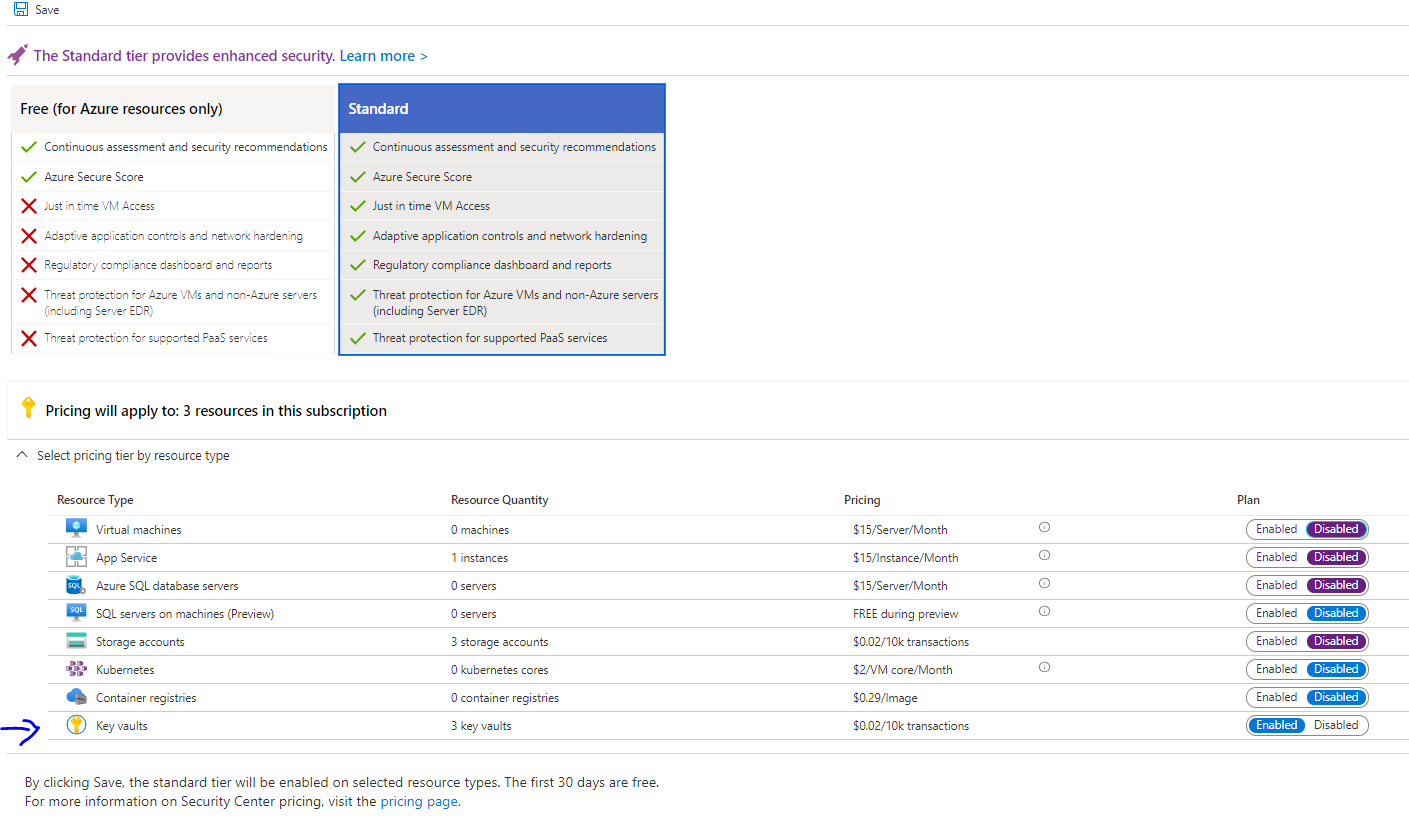Image resolution: width=1409 pixels, height=826 pixels.
Task: Click the Save button
Action: 36,9
